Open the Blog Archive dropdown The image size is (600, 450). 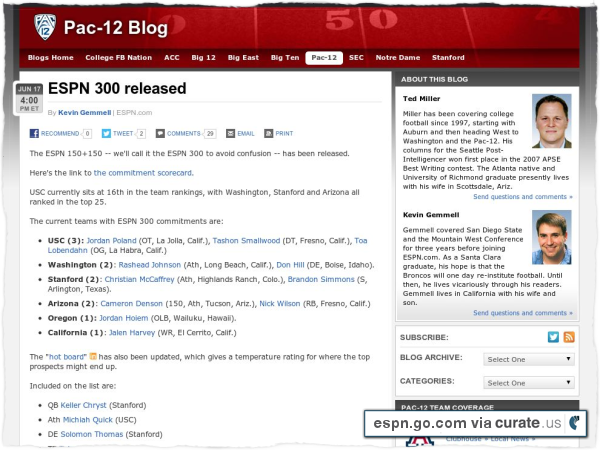click(x=529, y=359)
